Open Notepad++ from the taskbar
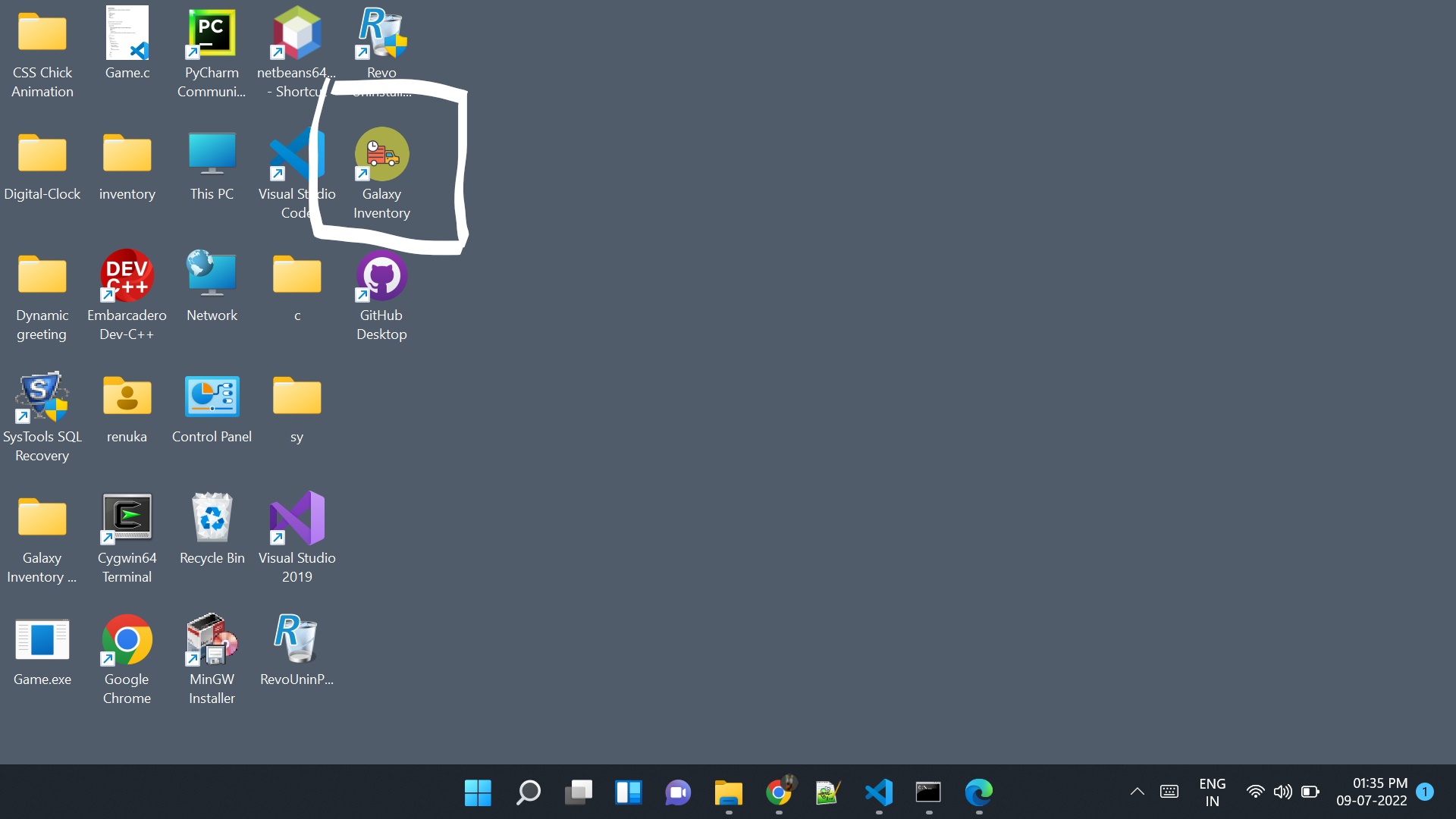This screenshot has width=1456, height=819. click(828, 792)
